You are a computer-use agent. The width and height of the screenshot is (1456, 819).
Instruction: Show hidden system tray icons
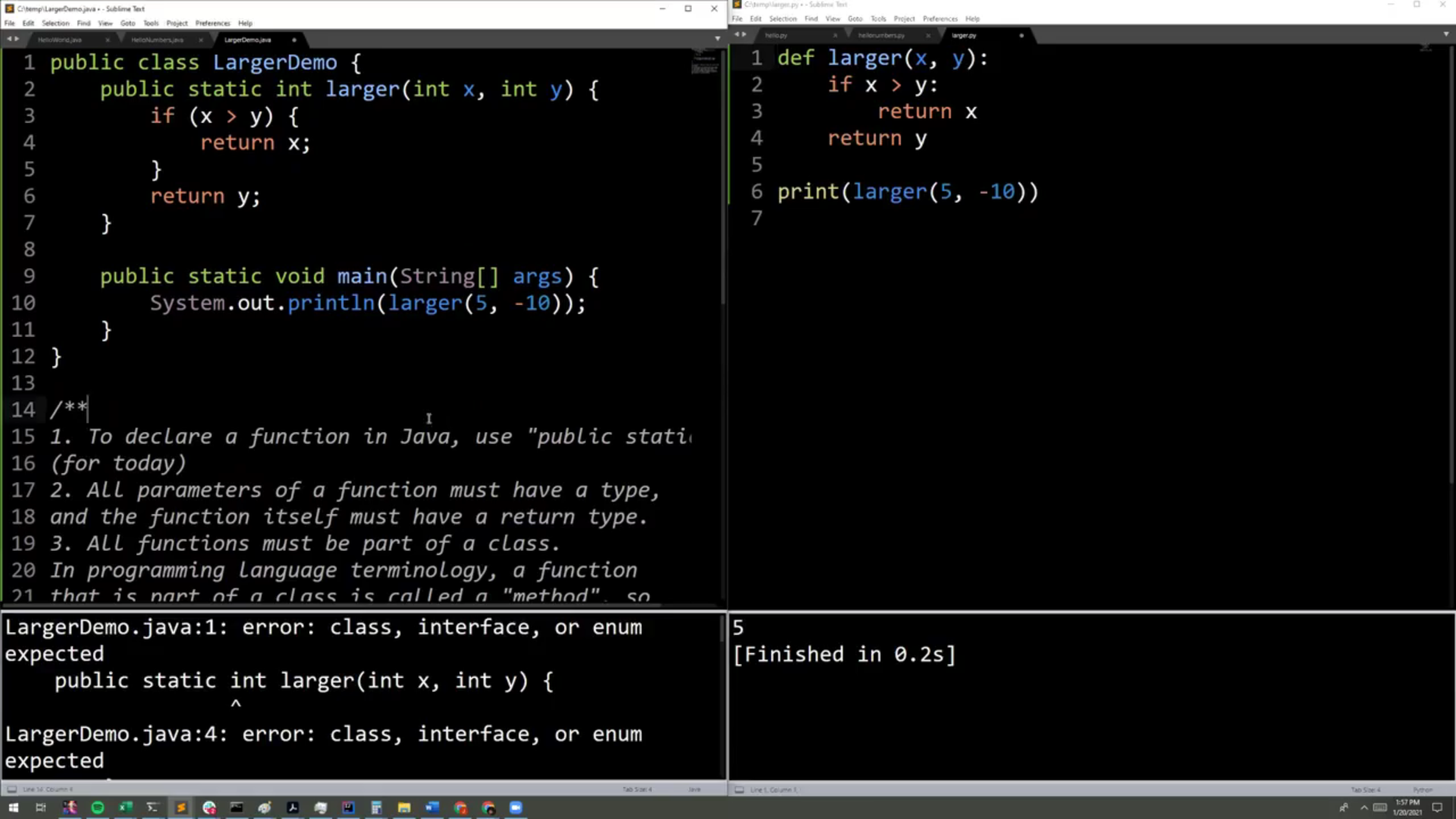pyautogui.click(x=1364, y=808)
